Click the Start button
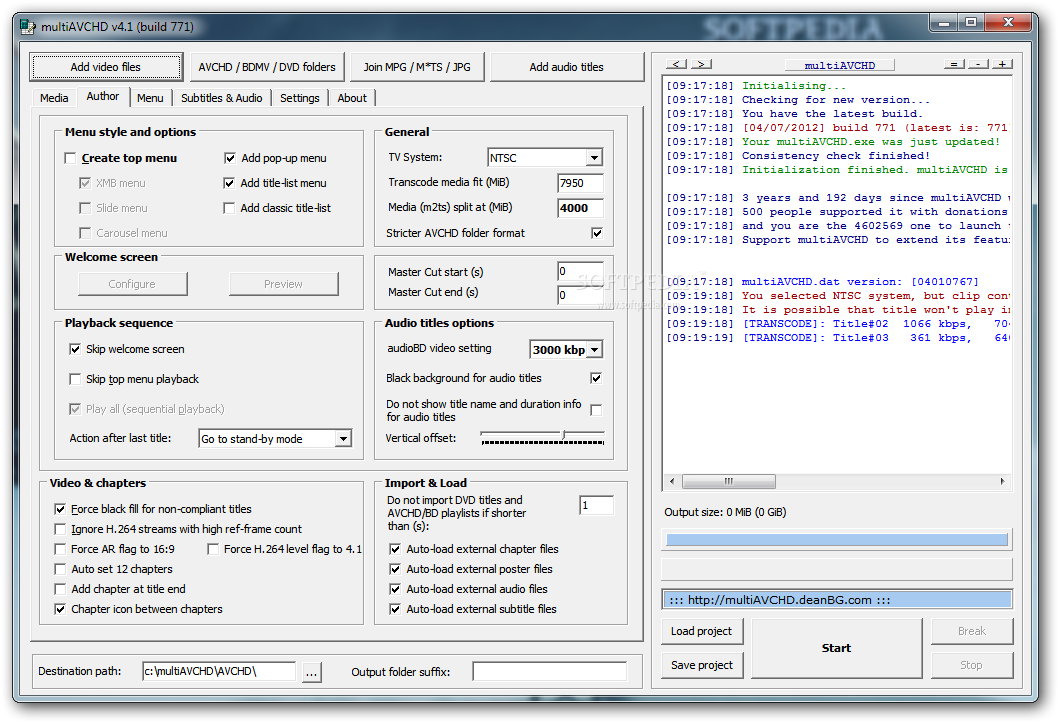 [836, 648]
